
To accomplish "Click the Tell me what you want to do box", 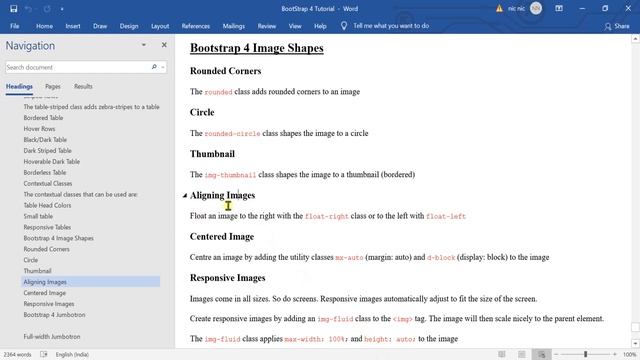I will click(x=391, y=26).
